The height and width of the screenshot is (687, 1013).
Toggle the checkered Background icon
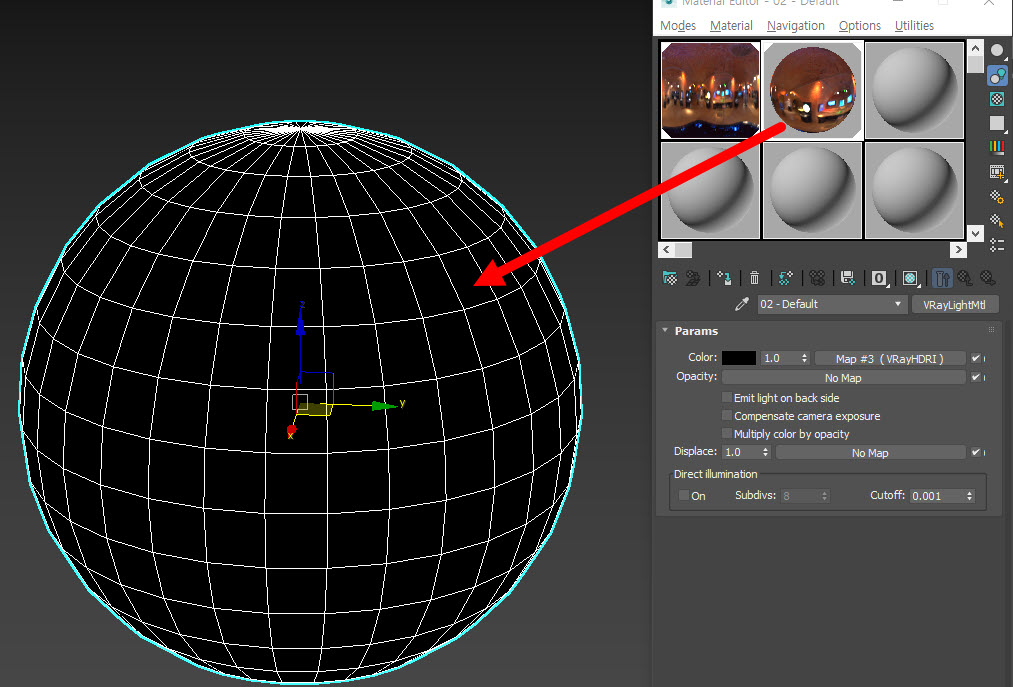click(x=997, y=99)
